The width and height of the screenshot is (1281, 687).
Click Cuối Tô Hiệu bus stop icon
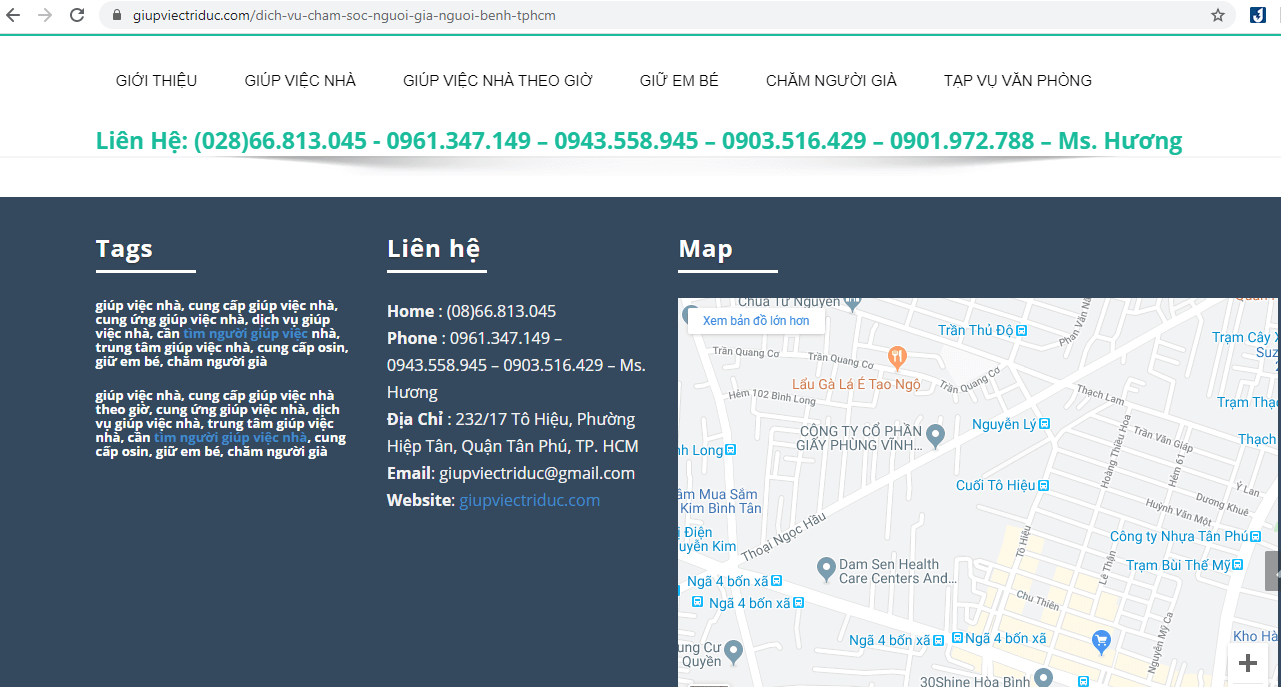[1044, 485]
